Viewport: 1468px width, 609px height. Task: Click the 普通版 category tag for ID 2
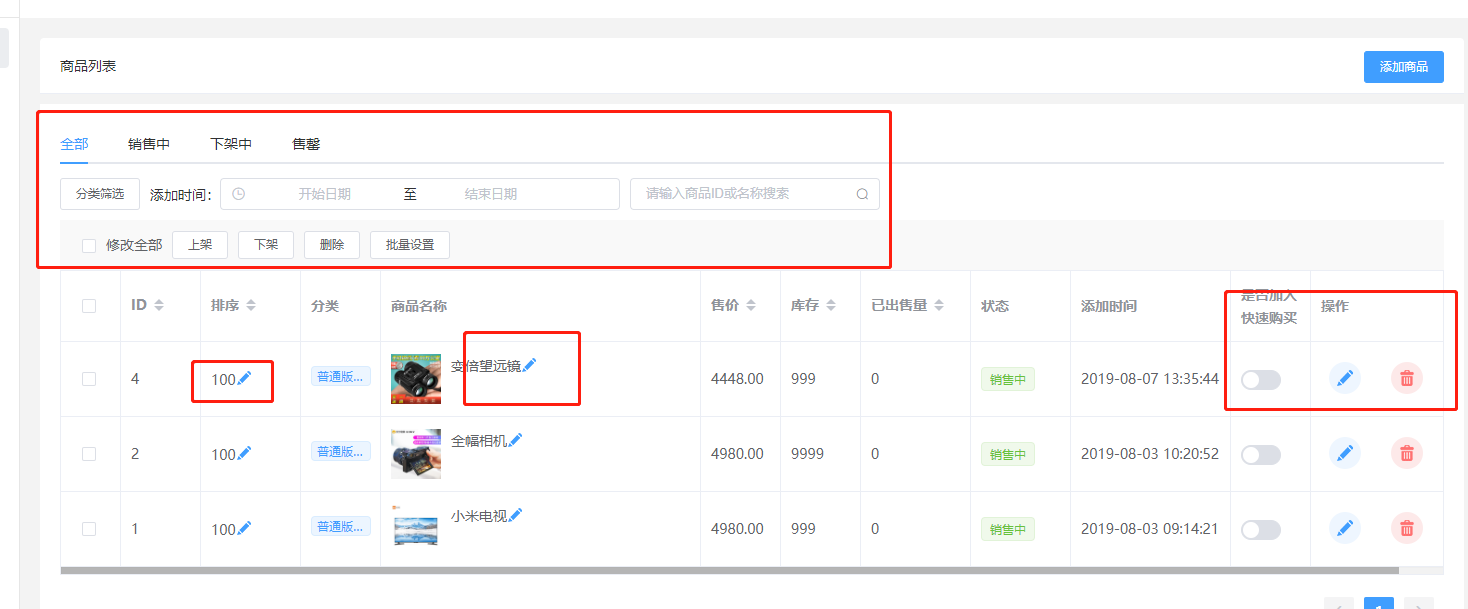click(341, 452)
